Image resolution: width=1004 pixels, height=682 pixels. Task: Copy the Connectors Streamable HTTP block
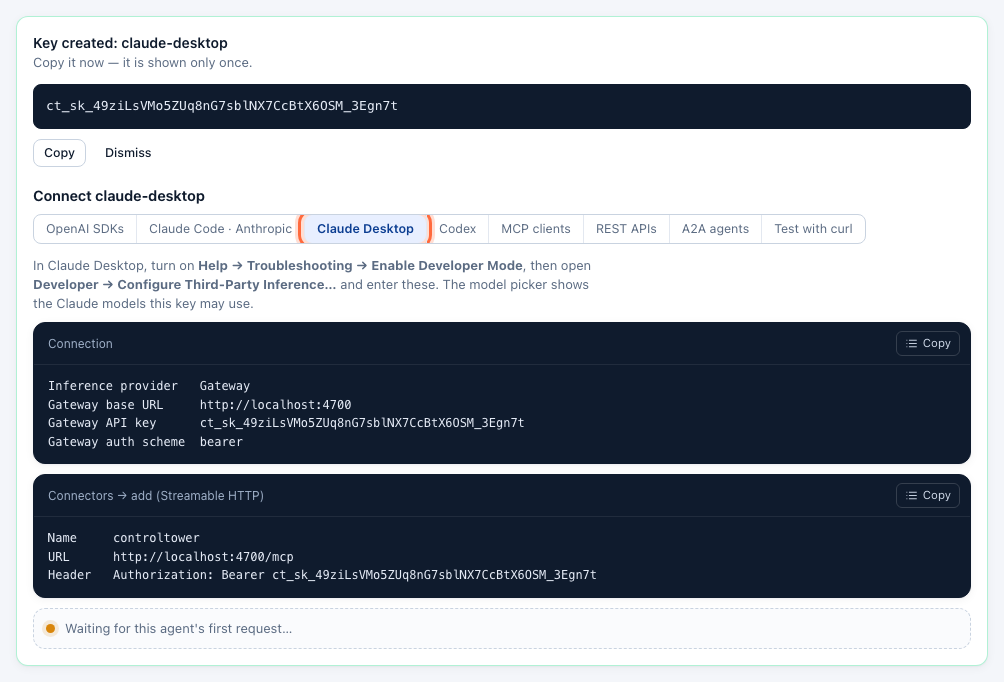pyautogui.click(x=928, y=495)
